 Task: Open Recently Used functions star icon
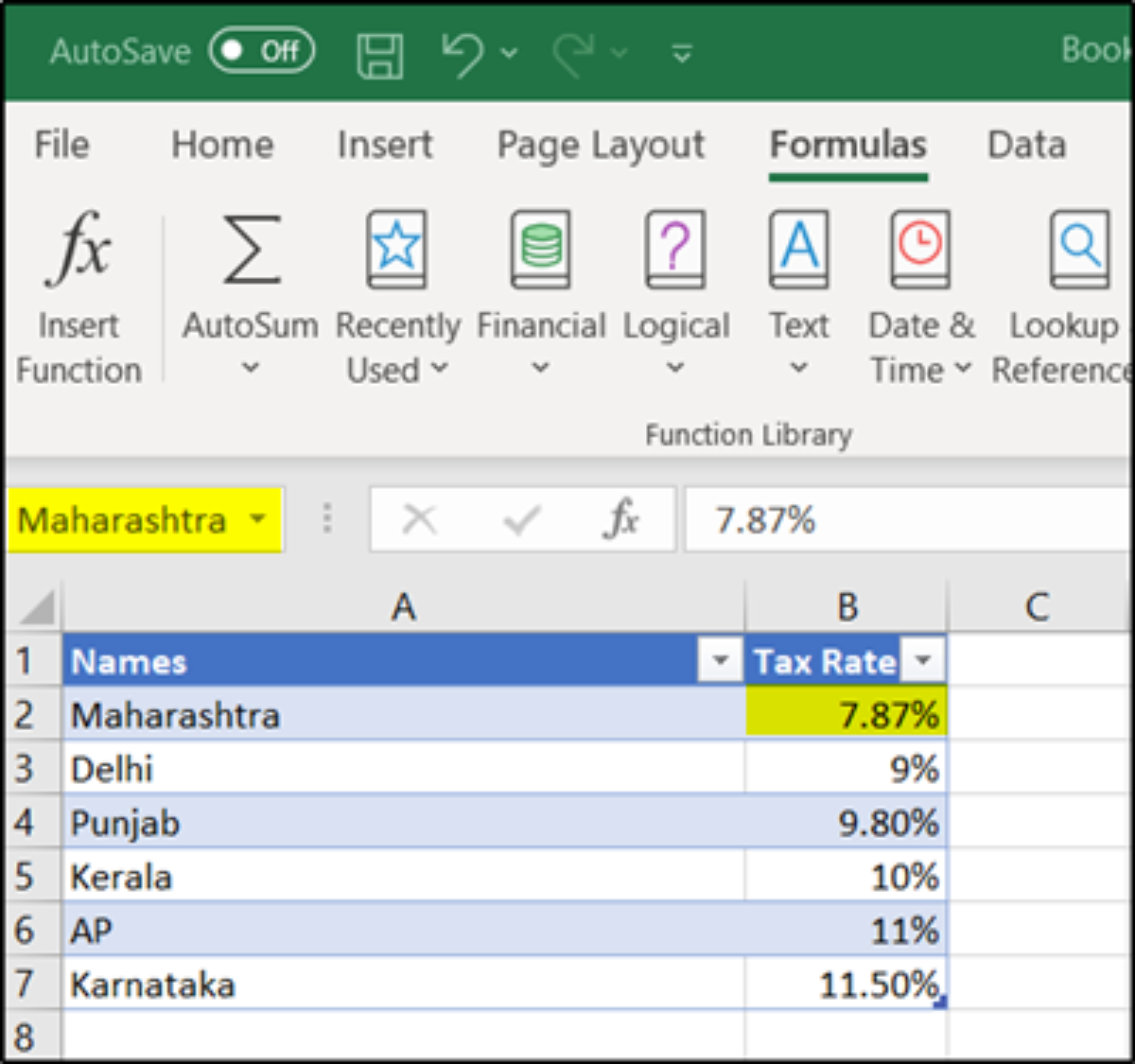396,249
